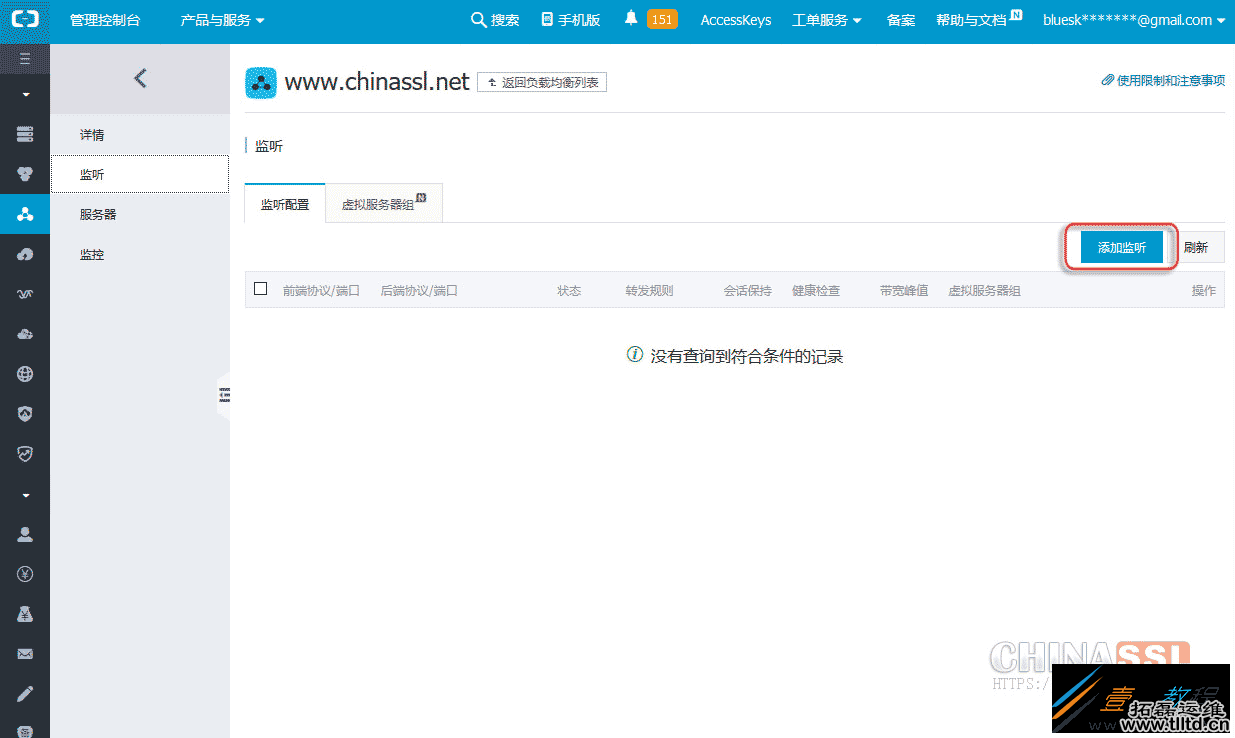
Task: Toggle the header checkbox in the listener table
Action: (261, 288)
